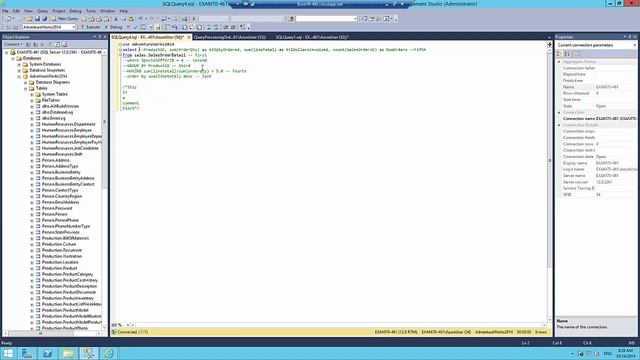
Task: Expand the Database Diagrams folder
Action: [26, 82]
